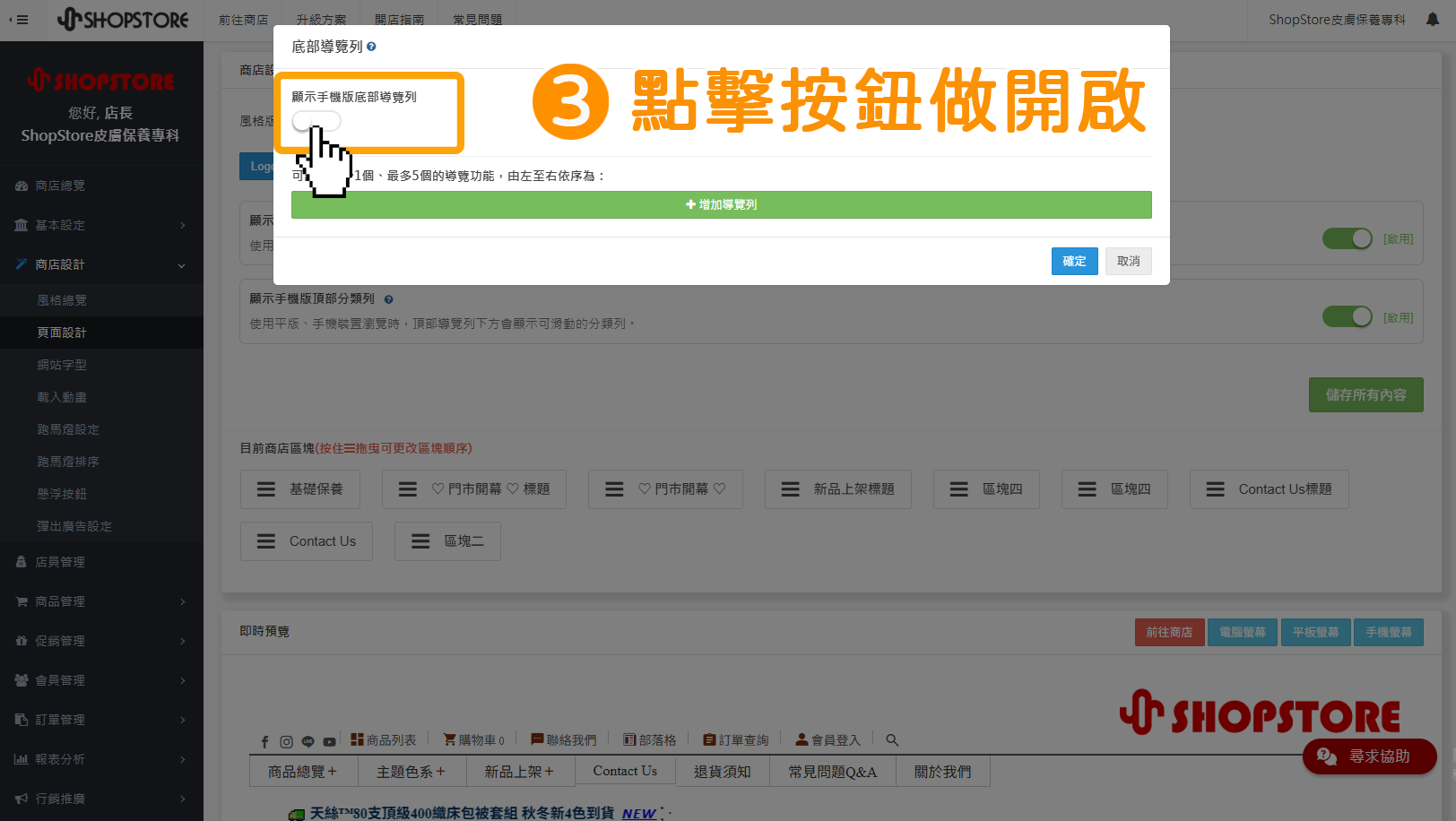The image size is (1456, 821).
Task: Click 會員登入 link in preview header
Action: [x=828, y=740]
